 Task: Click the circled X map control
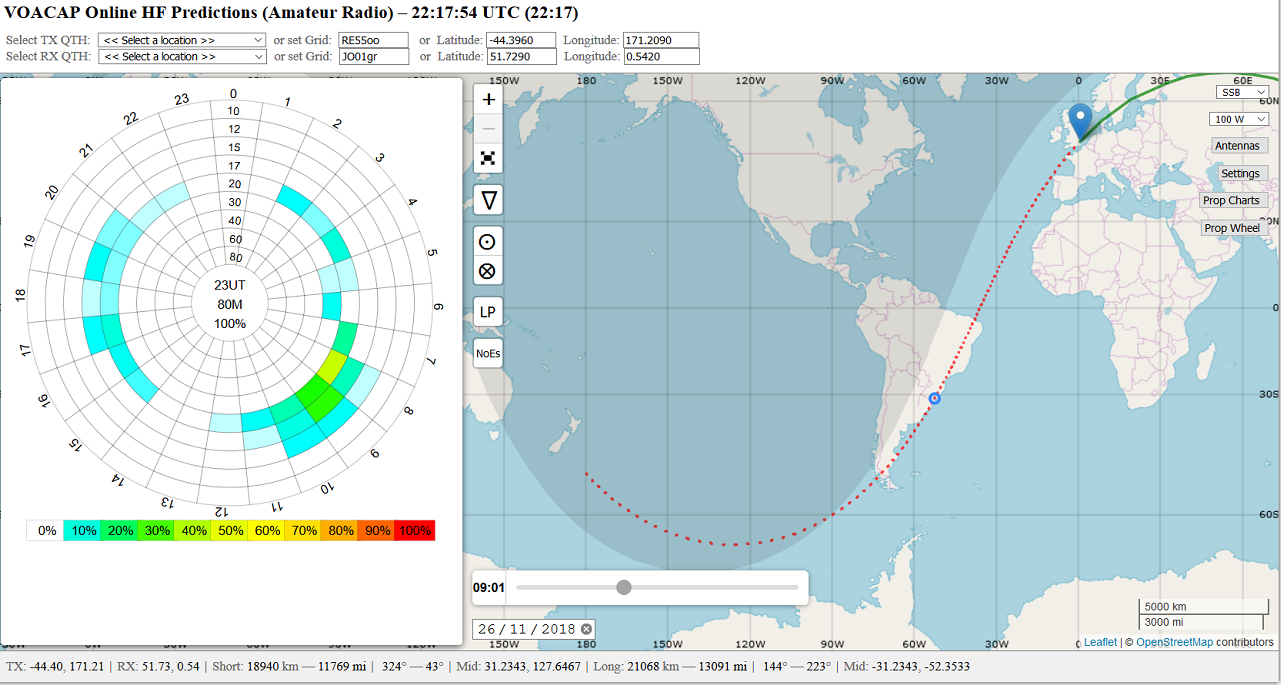click(x=488, y=271)
